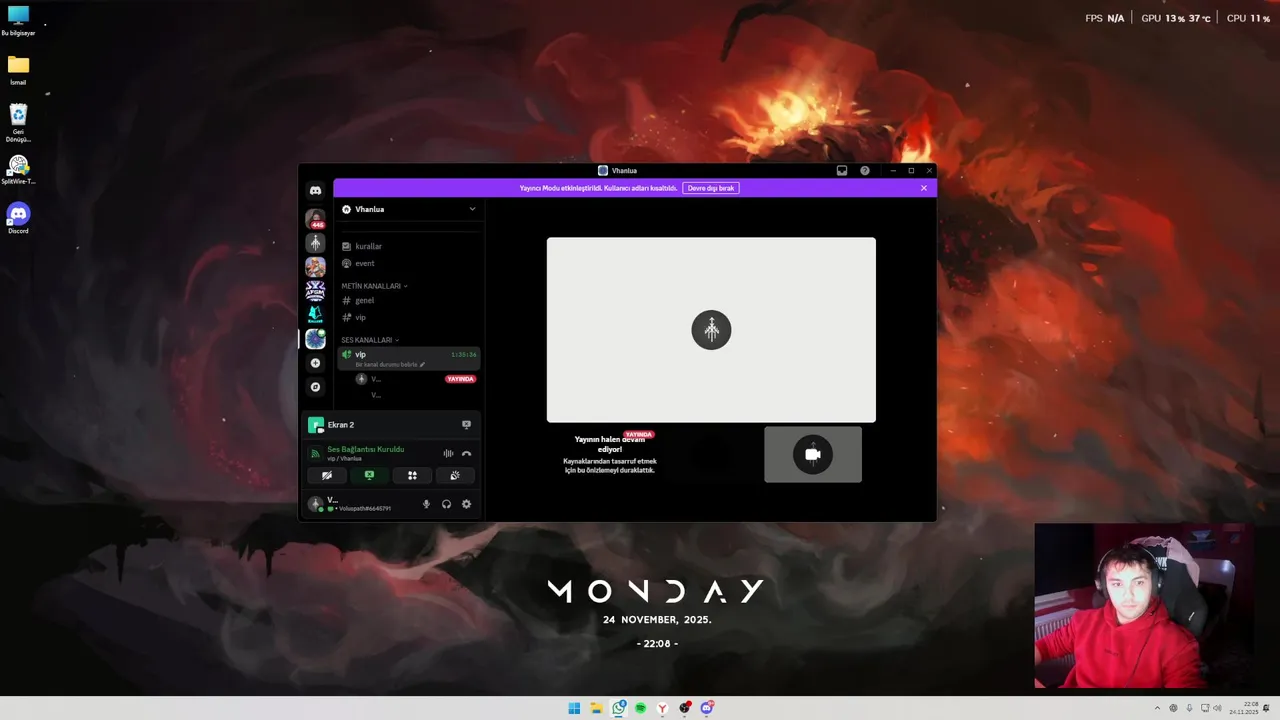Collapse the SES KANALLARI category

pos(370,340)
